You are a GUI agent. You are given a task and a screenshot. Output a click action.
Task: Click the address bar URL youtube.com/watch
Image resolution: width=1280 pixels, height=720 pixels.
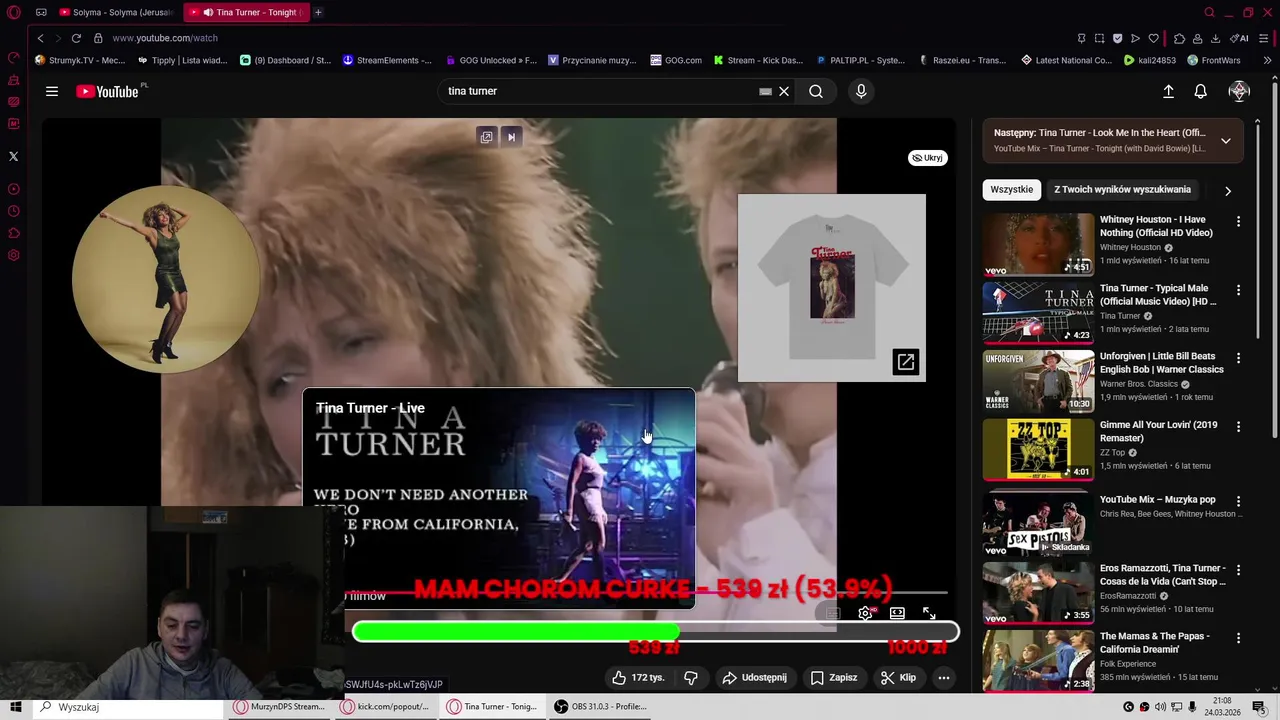165,38
